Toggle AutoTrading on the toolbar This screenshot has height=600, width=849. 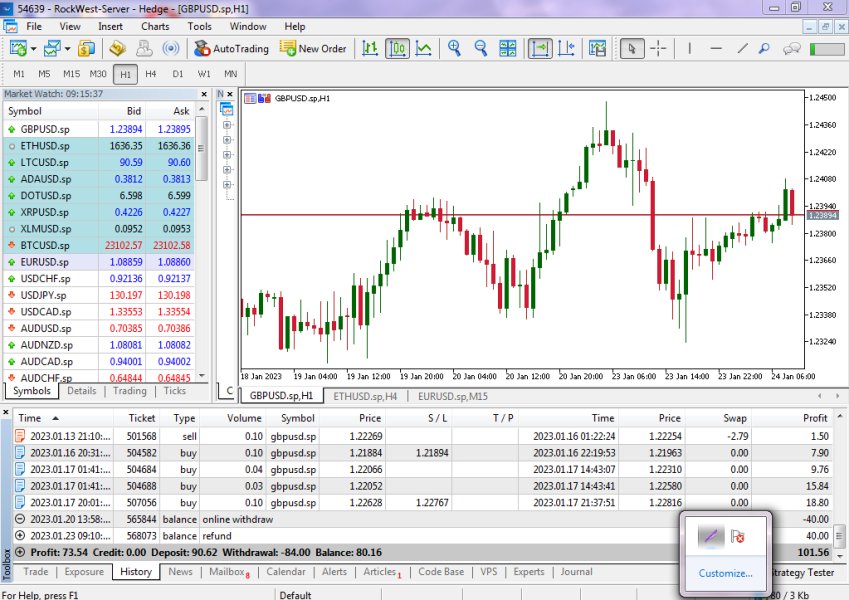(x=231, y=49)
